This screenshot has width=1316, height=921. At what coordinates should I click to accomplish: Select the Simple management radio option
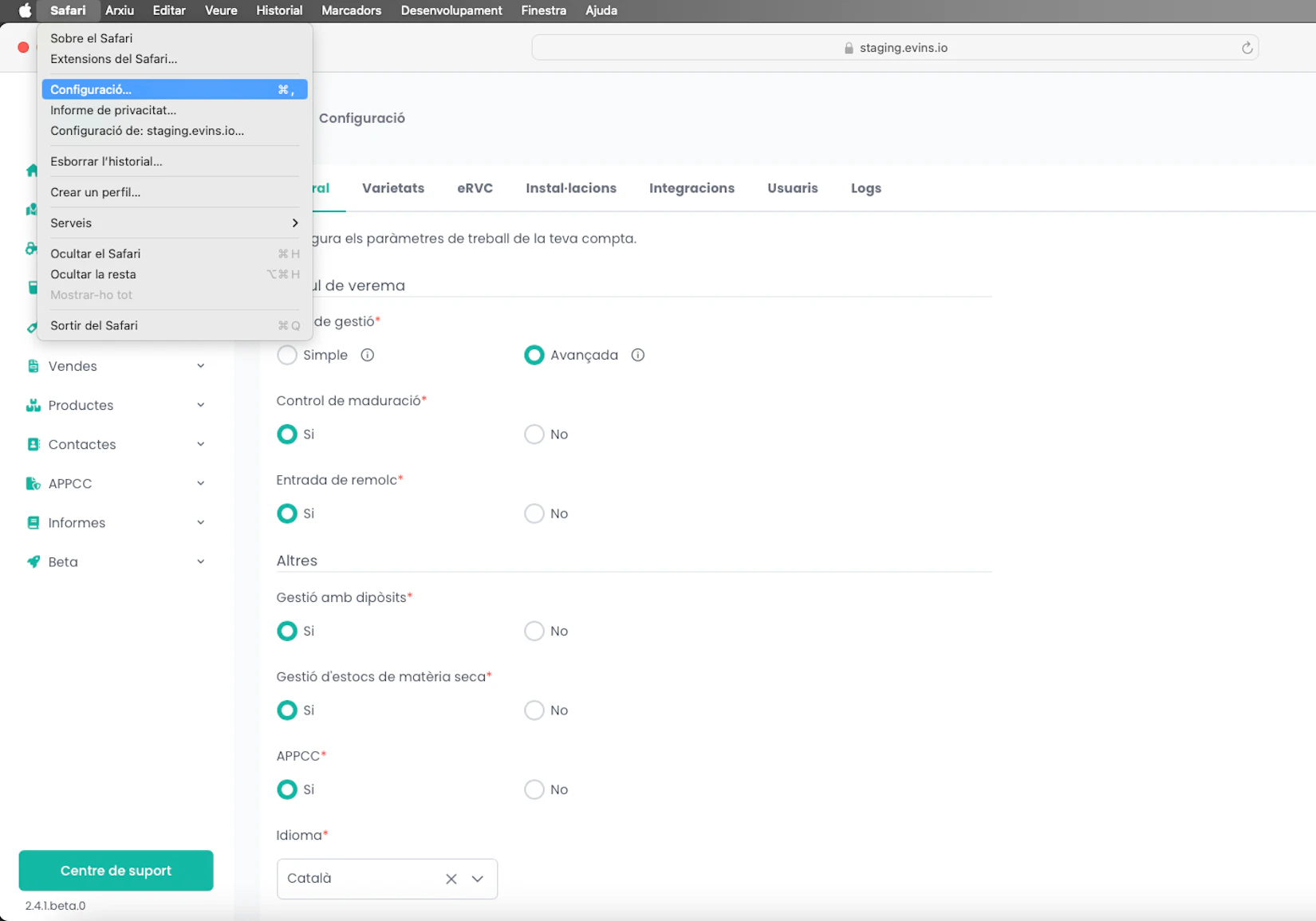point(287,355)
